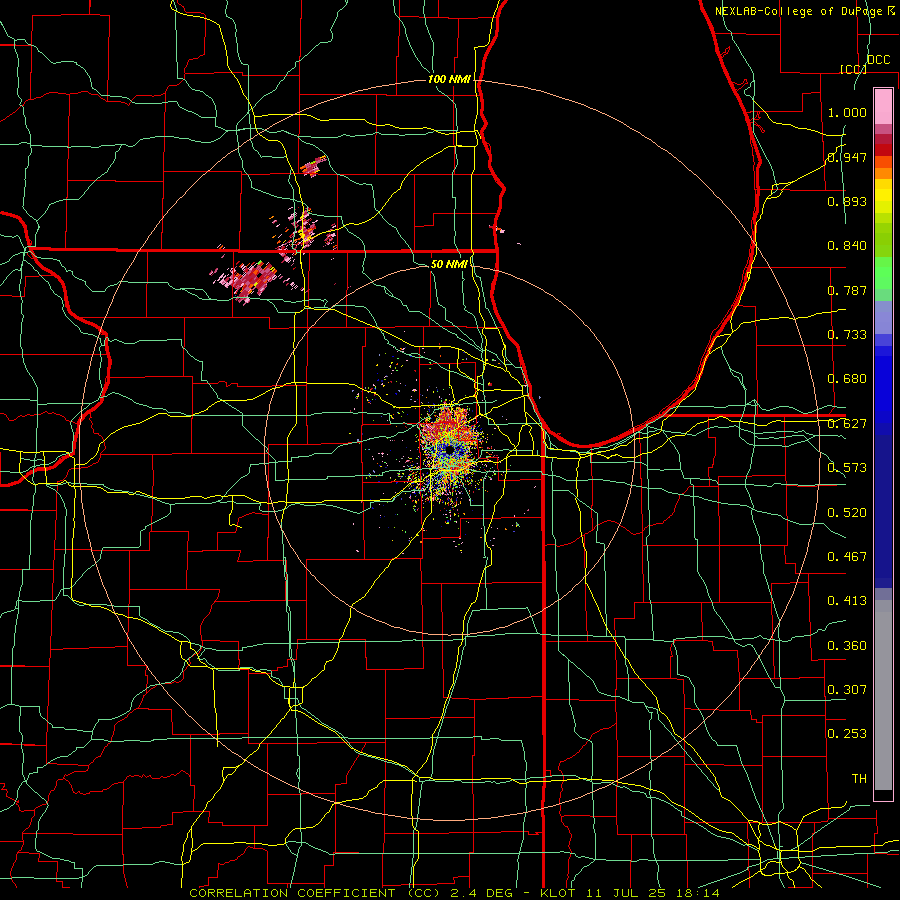This screenshot has width=900, height=900.
Task: Click the large pink echo cluster northwest
Action: (x=251, y=279)
